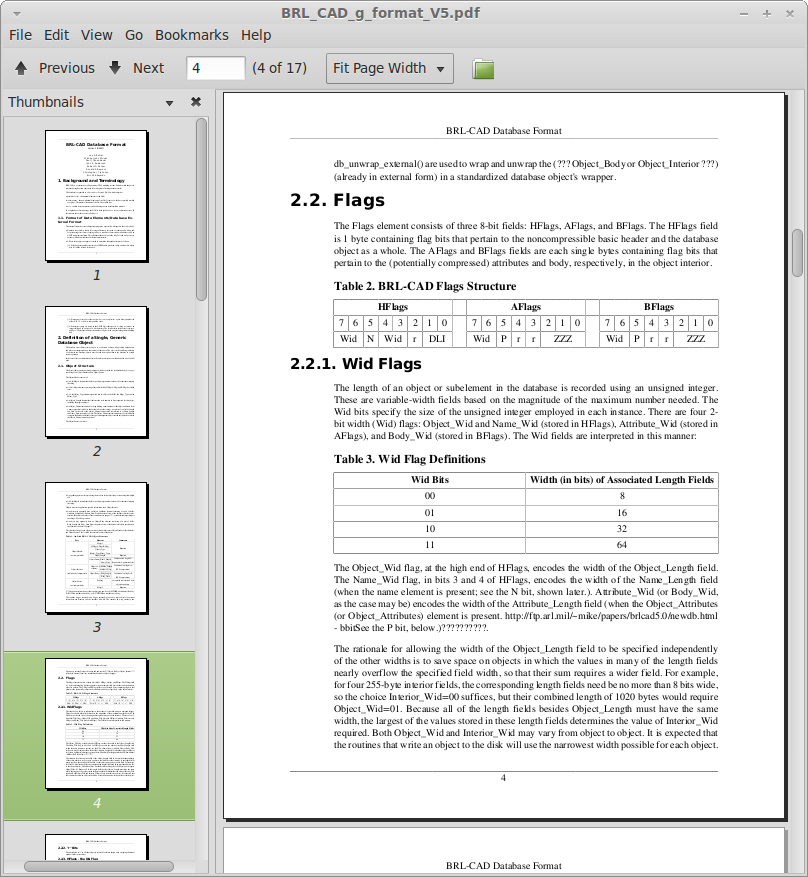Select the page 3 thumbnail
Viewport: 808px width, 877px height.
click(97, 547)
